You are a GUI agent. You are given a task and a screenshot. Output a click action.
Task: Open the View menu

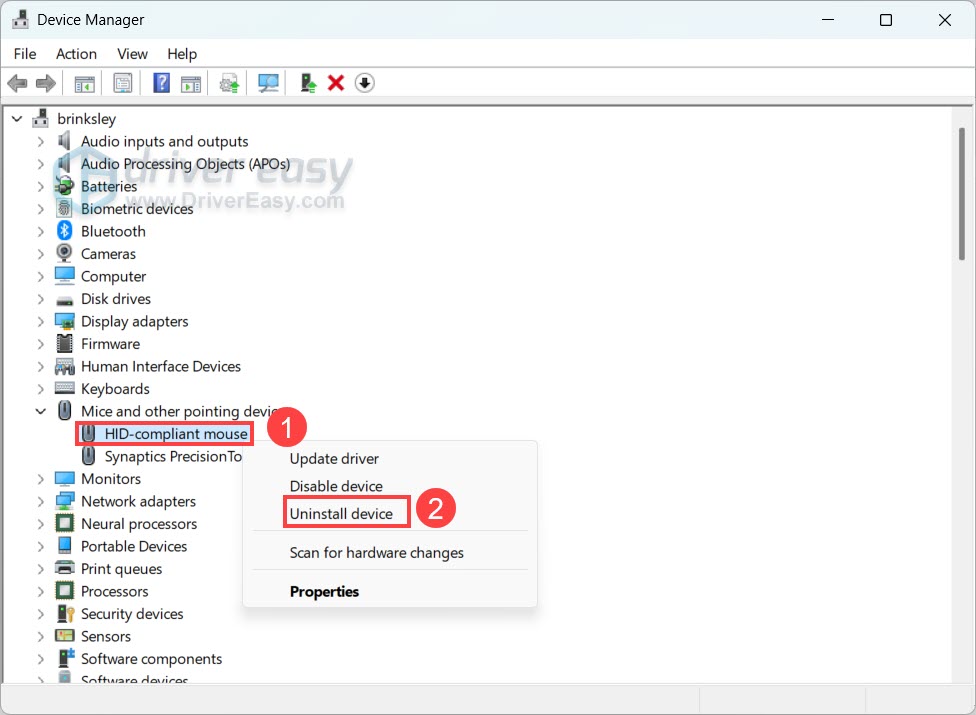tap(132, 54)
